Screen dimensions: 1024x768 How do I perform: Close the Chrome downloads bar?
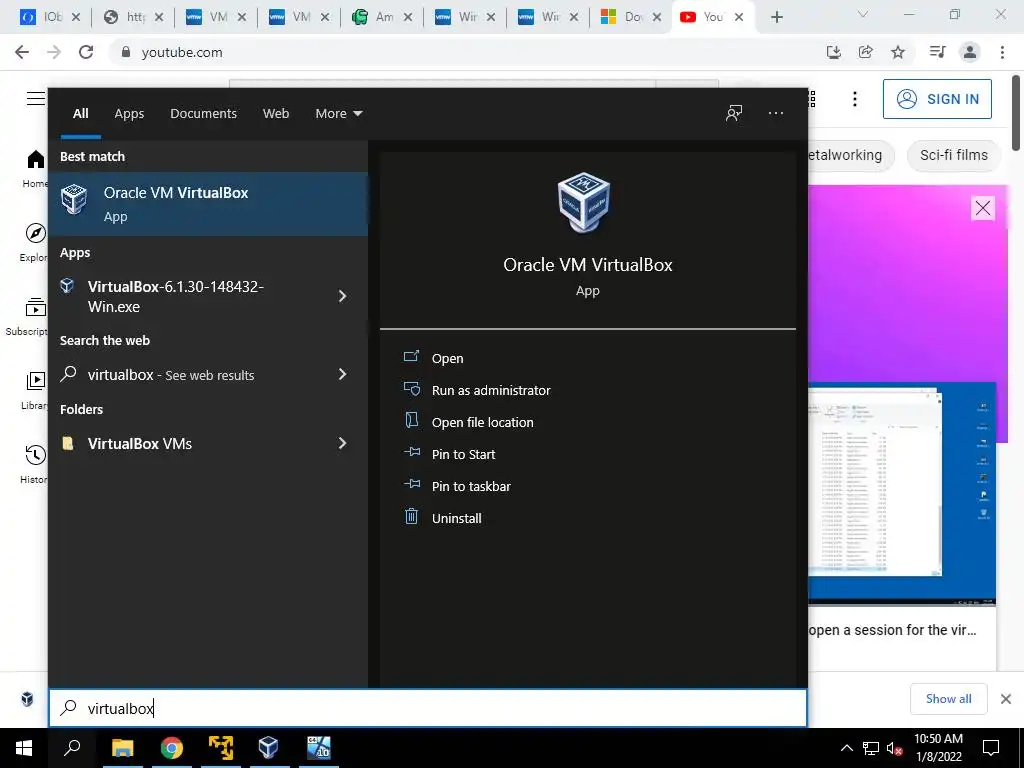point(1006,699)
